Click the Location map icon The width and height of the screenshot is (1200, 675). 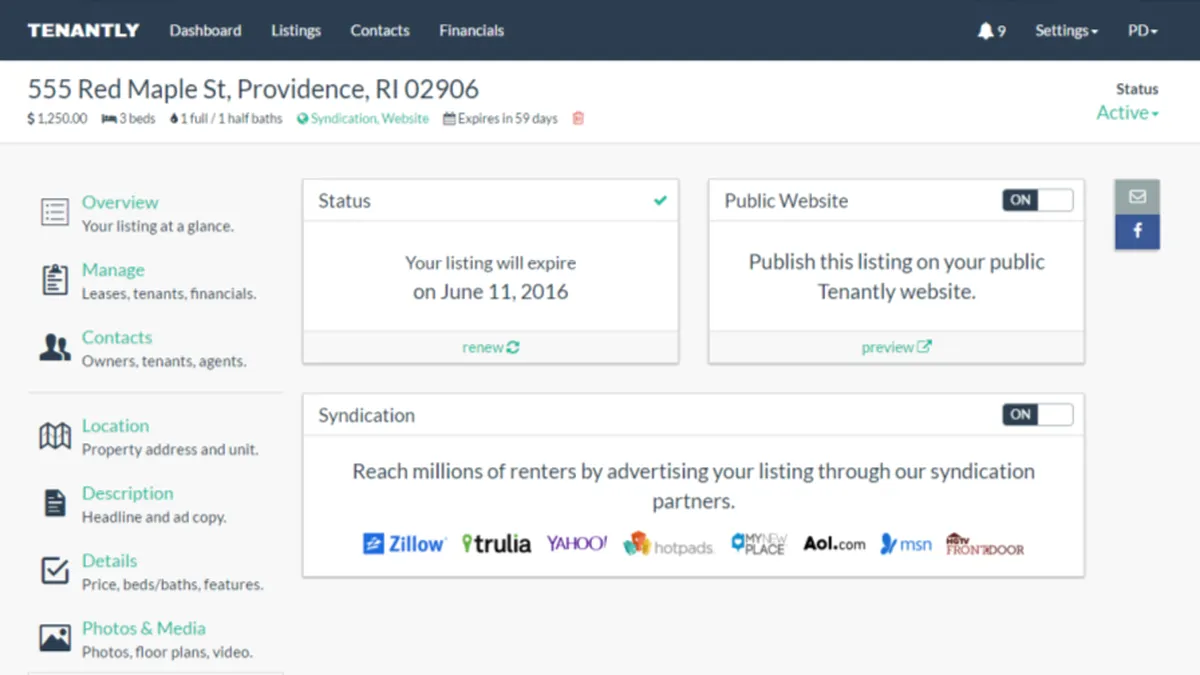coord(55,436)
